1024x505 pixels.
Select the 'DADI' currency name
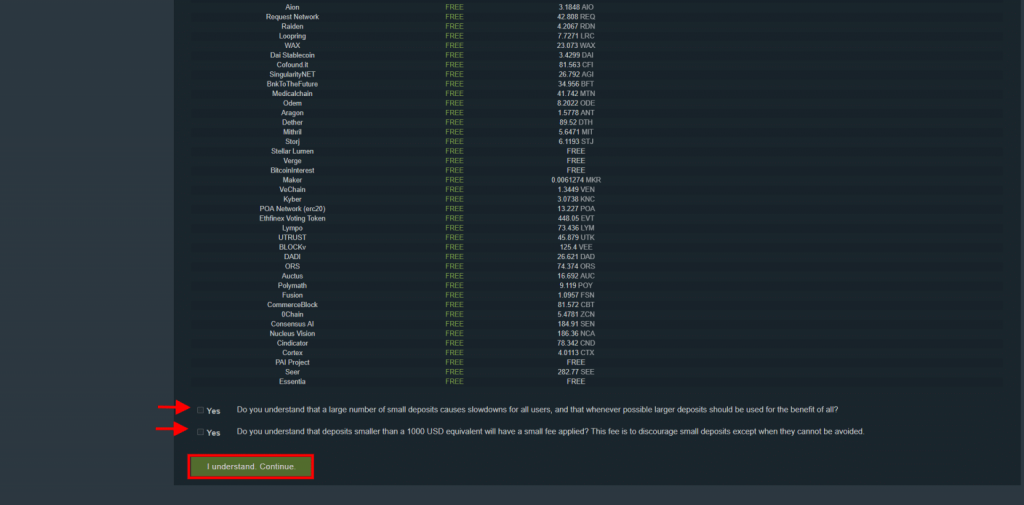(292, 257)
